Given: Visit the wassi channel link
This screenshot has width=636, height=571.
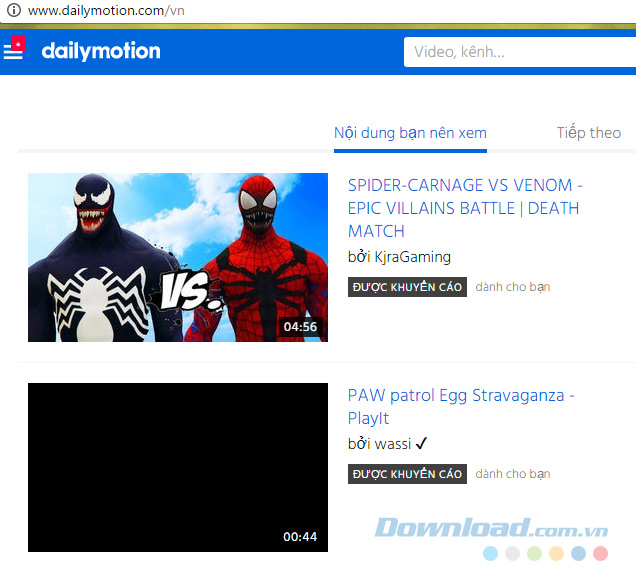Looking at the screenshot, I should click(393, 444).
